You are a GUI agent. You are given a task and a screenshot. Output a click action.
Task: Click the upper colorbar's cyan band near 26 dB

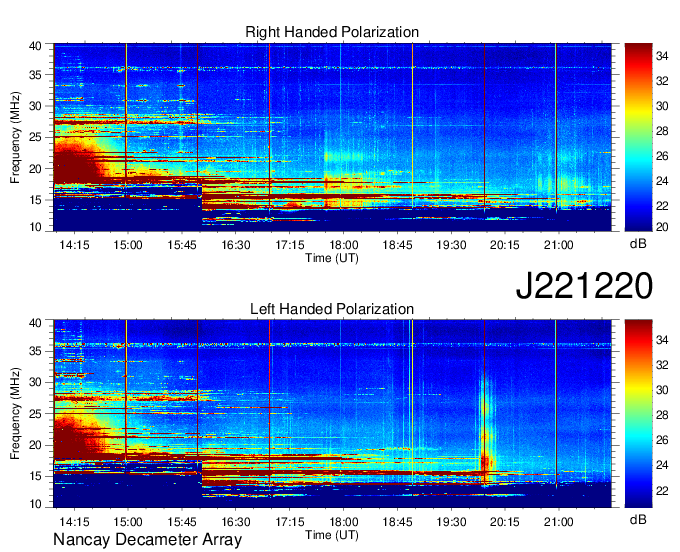pyautogui.click(x=638, y=156)
